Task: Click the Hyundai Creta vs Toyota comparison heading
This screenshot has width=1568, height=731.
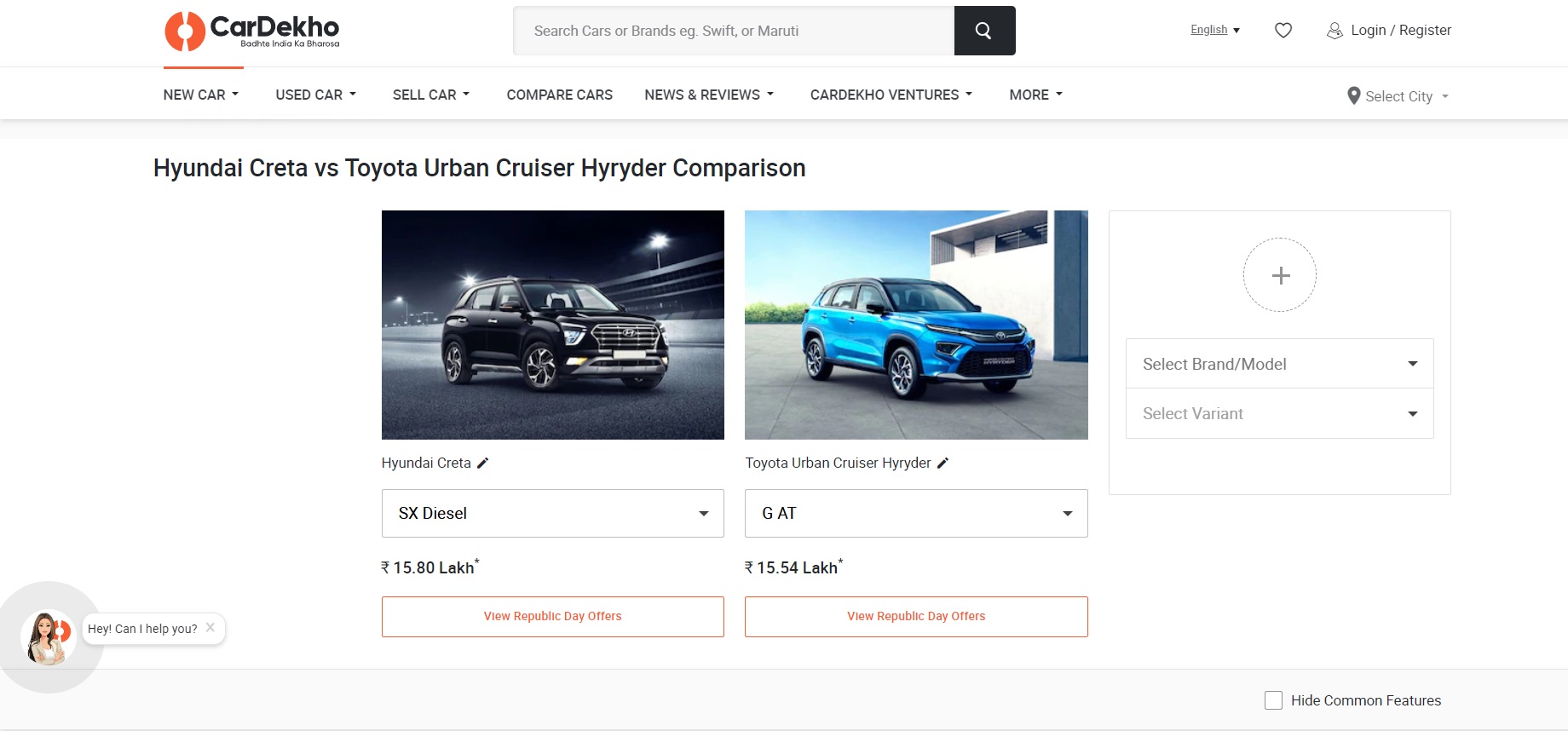Action: click(480, 168)
